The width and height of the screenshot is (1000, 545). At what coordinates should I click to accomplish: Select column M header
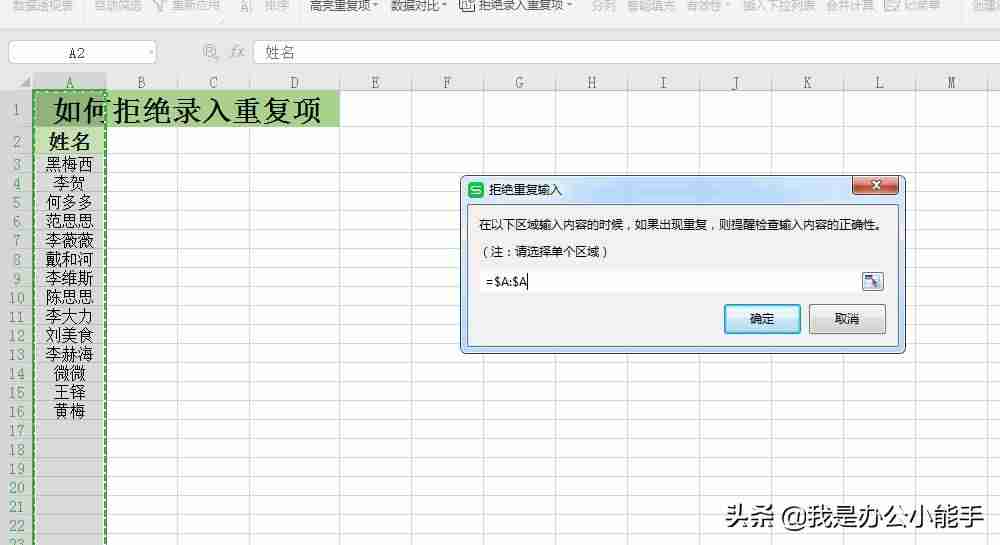pyautogui.click(x=952, y=82)
